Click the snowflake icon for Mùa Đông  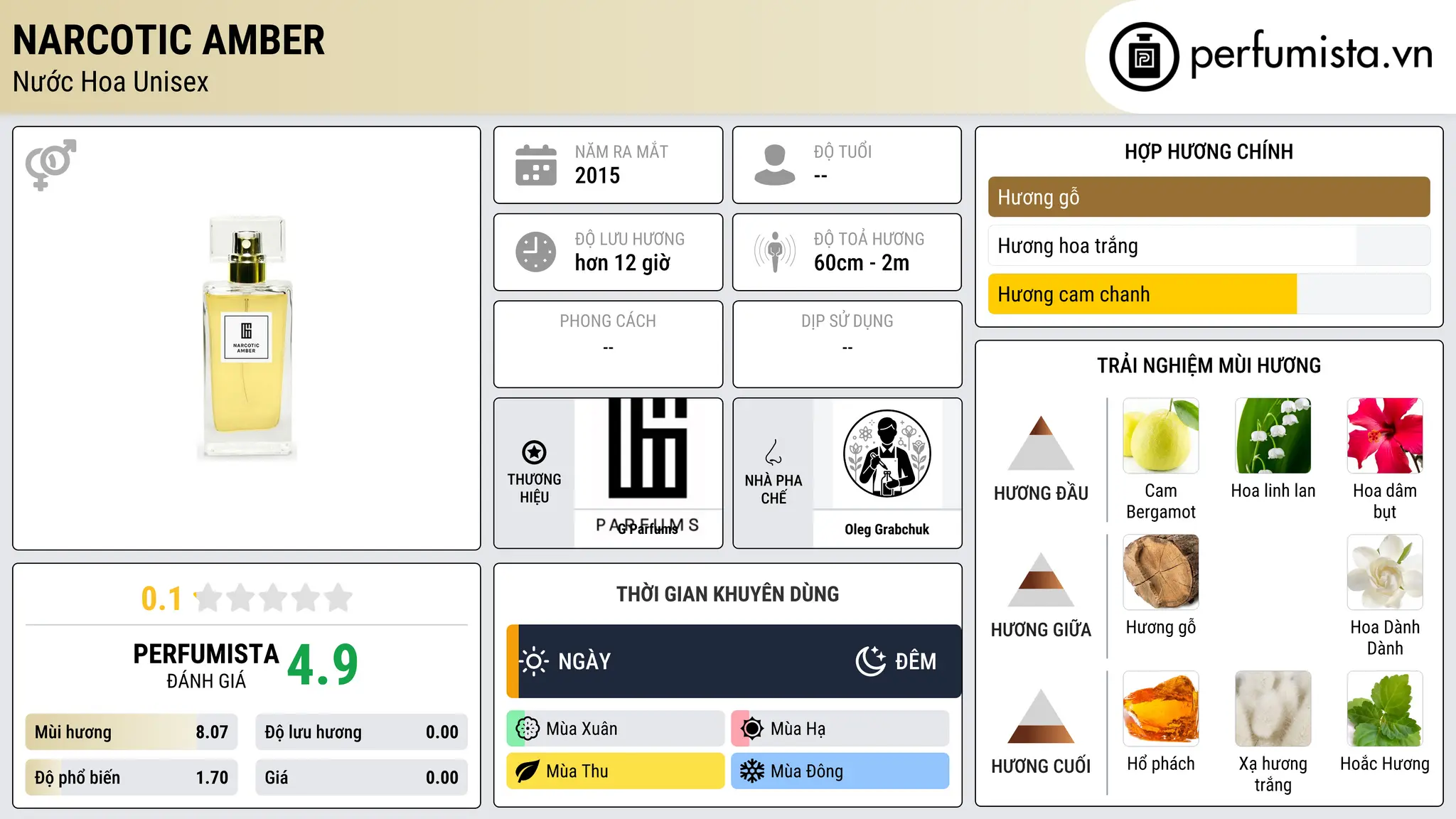(752, 771)
